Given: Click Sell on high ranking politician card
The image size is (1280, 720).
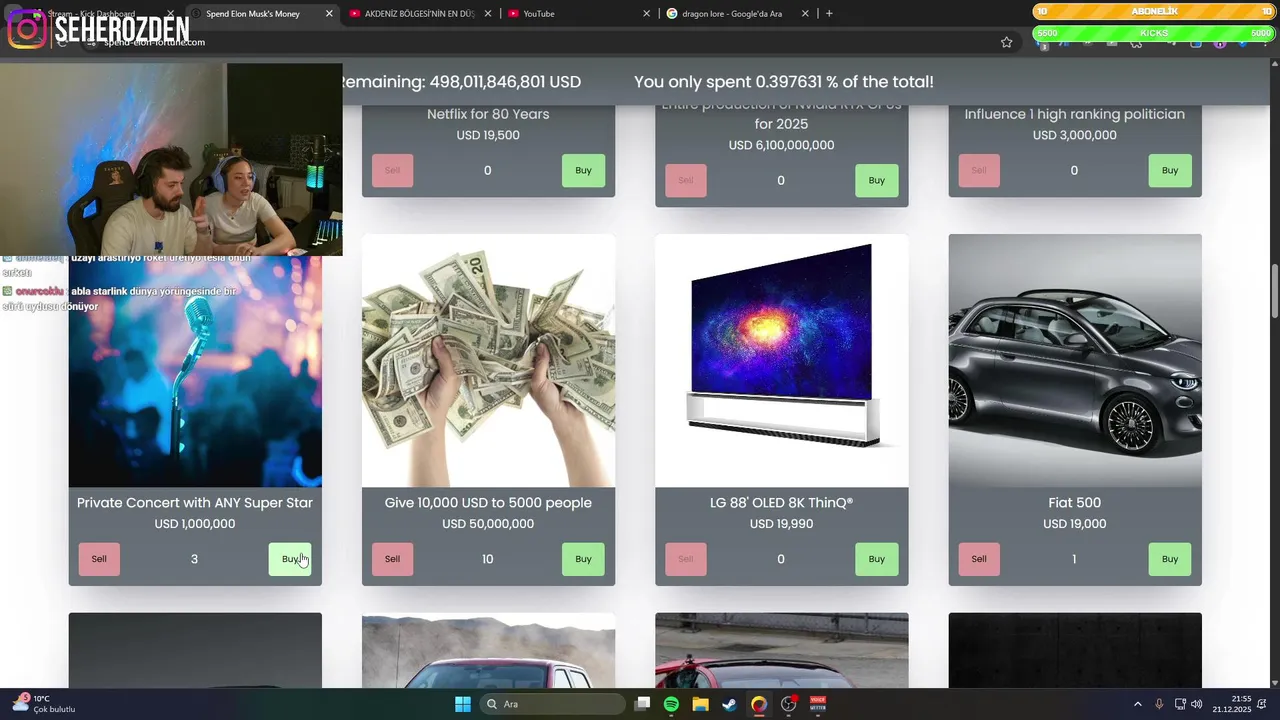Looking at the screenshot, I should pyautogui.click(x=979, y=170).
